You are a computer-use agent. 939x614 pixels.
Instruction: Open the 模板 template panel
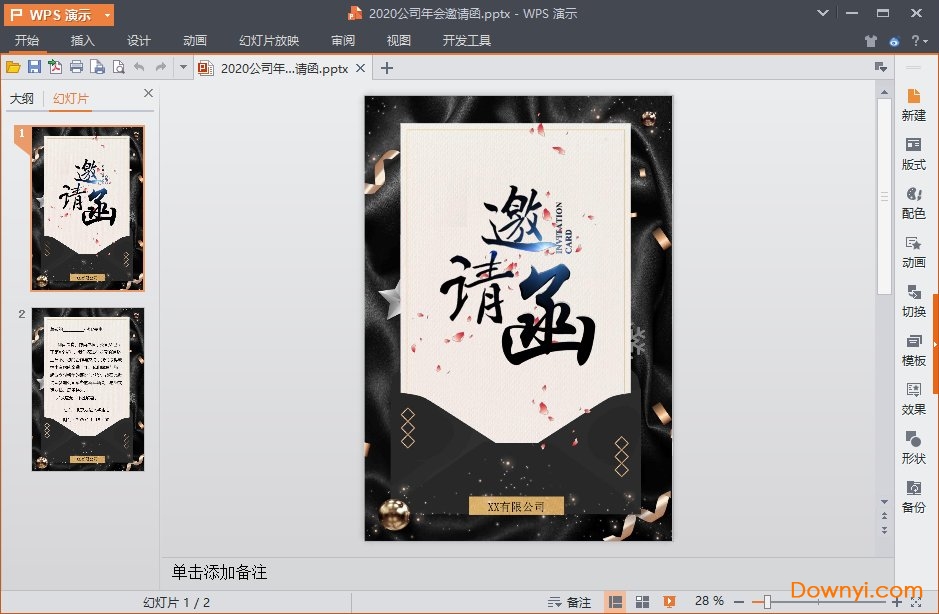coord(913,352)
